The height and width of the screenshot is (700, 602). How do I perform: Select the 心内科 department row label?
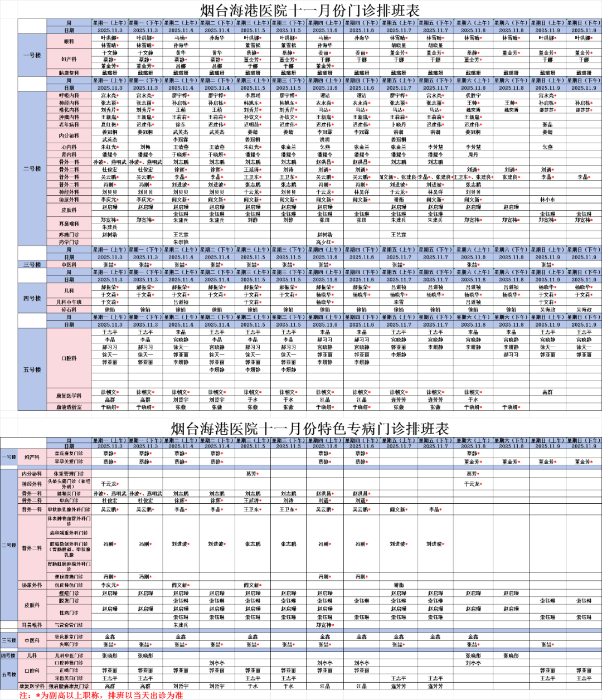69,146
